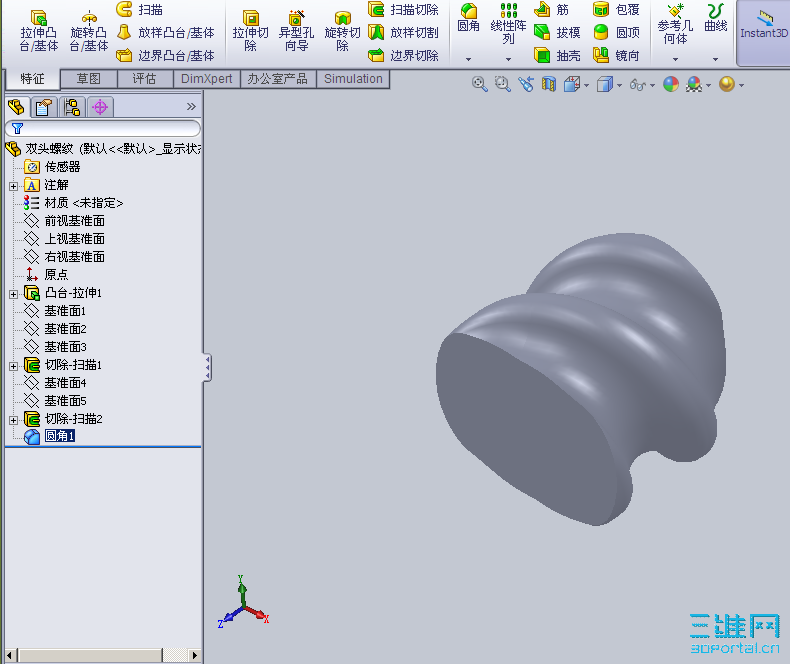Screen dimensions: 790x664
Task: Choose the 包覆 wrap tool
Action: pyautogui.click(x=616, y=9)
